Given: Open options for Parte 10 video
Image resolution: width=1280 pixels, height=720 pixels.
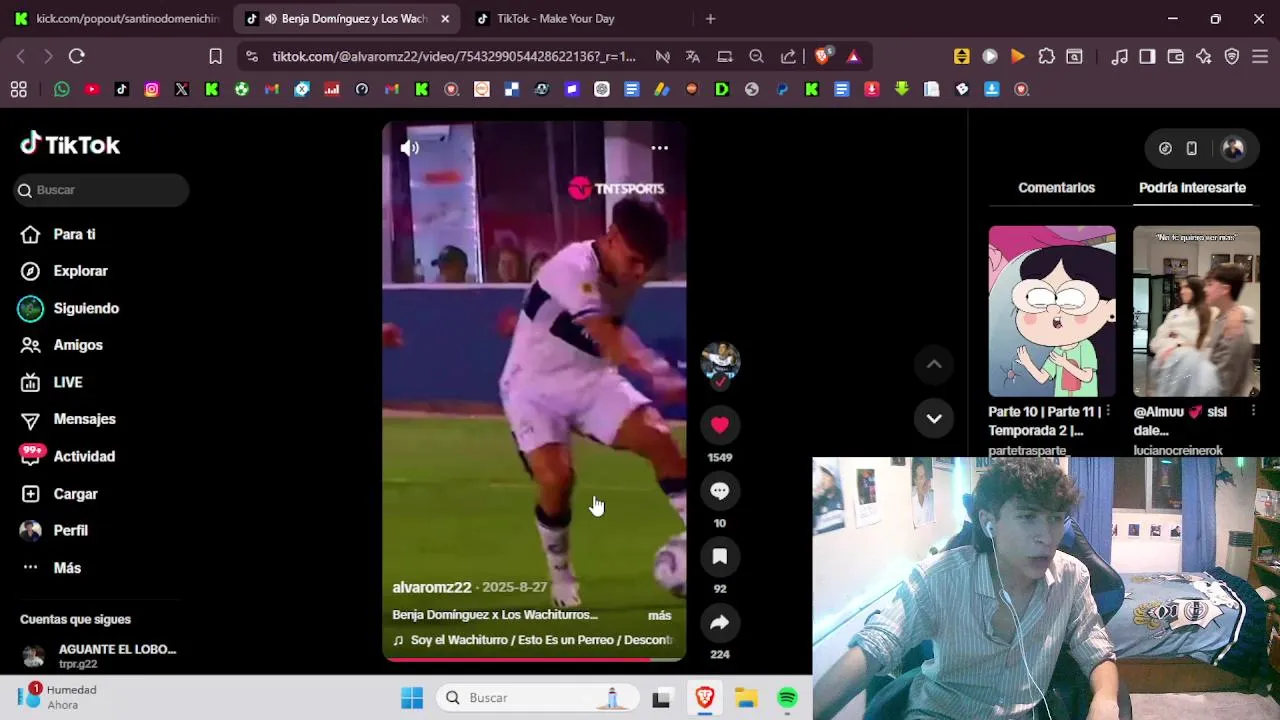Looking at the screenshot, I should pos(1108,411).
